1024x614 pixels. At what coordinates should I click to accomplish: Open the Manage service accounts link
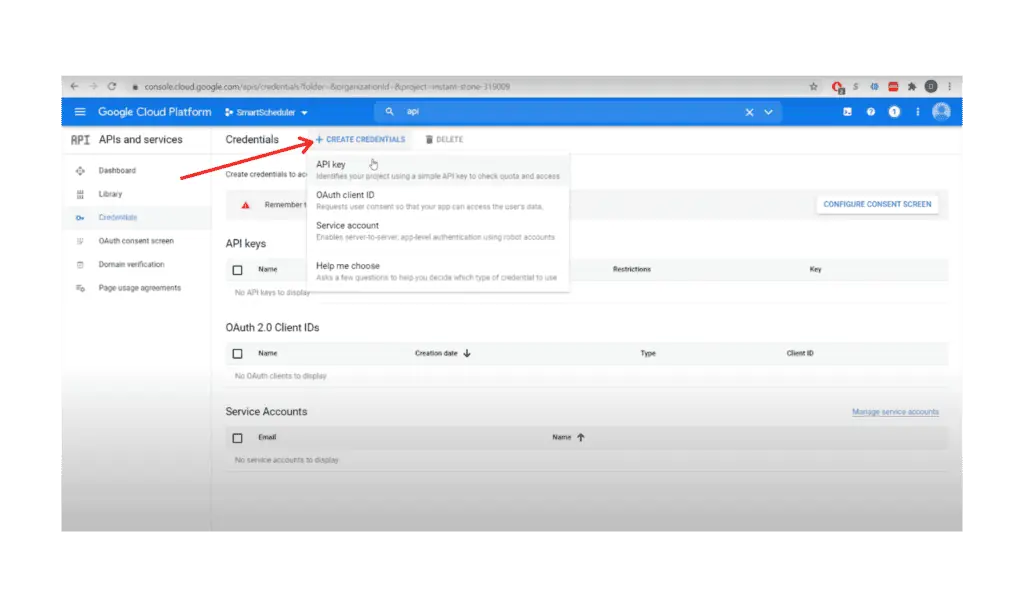895,412
